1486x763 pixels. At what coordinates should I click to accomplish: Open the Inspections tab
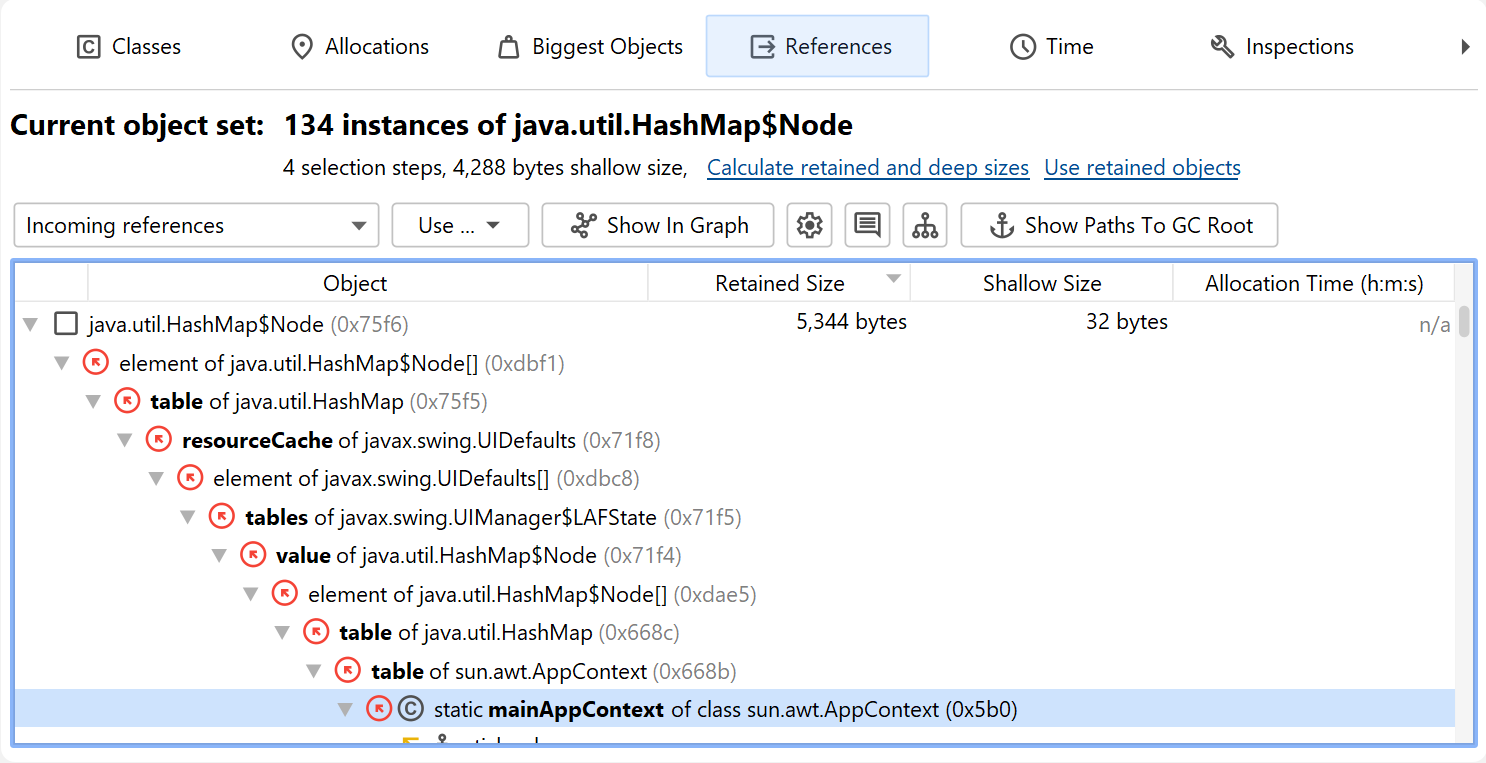[1282, 47]
